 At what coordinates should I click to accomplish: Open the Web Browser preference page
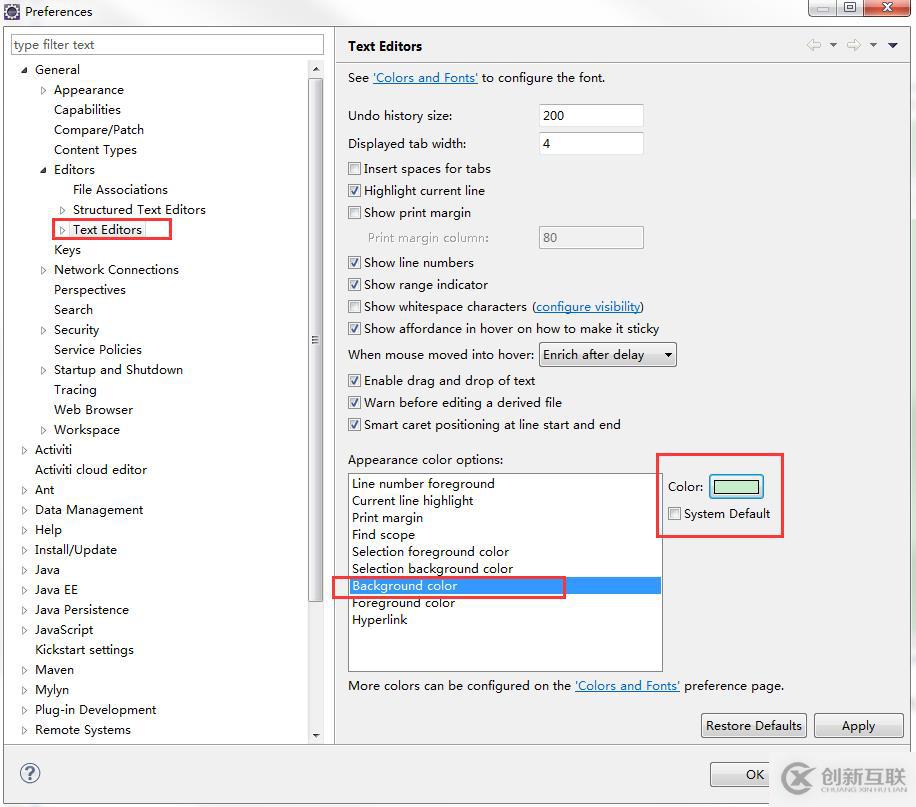click(93, 410)
